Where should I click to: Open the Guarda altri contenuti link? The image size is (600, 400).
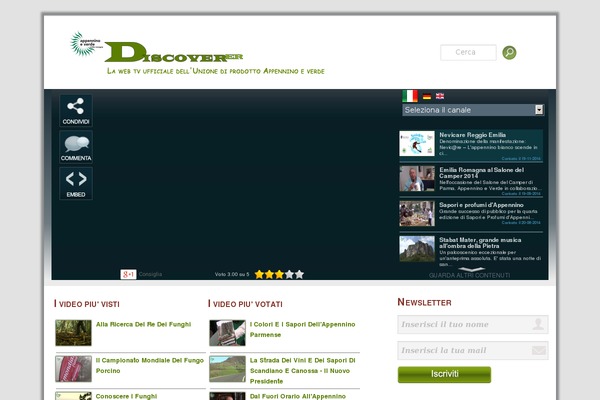[x=469, y=275]
